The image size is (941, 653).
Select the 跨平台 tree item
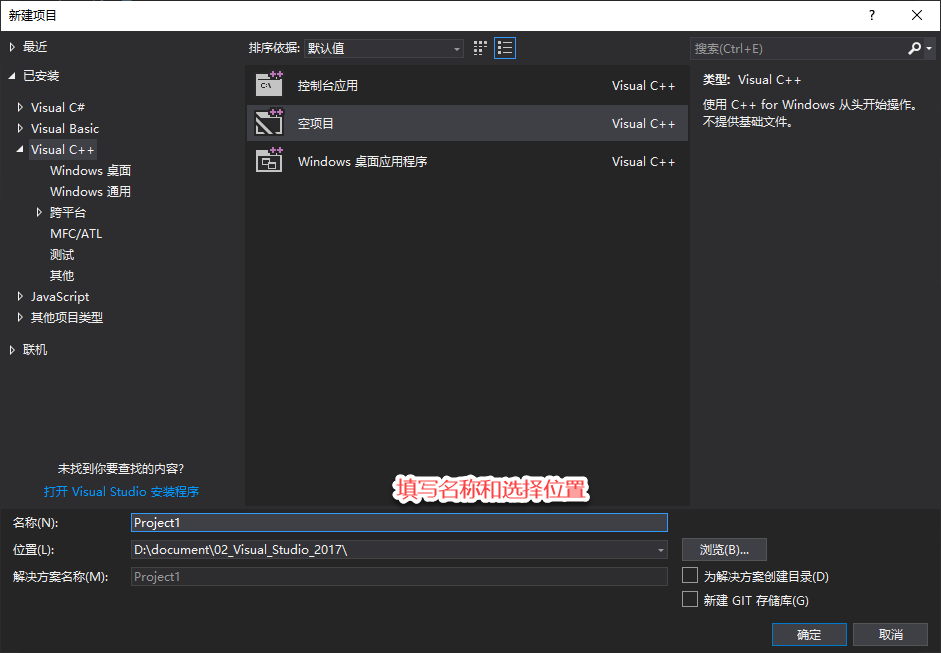[x=68, y=212]
